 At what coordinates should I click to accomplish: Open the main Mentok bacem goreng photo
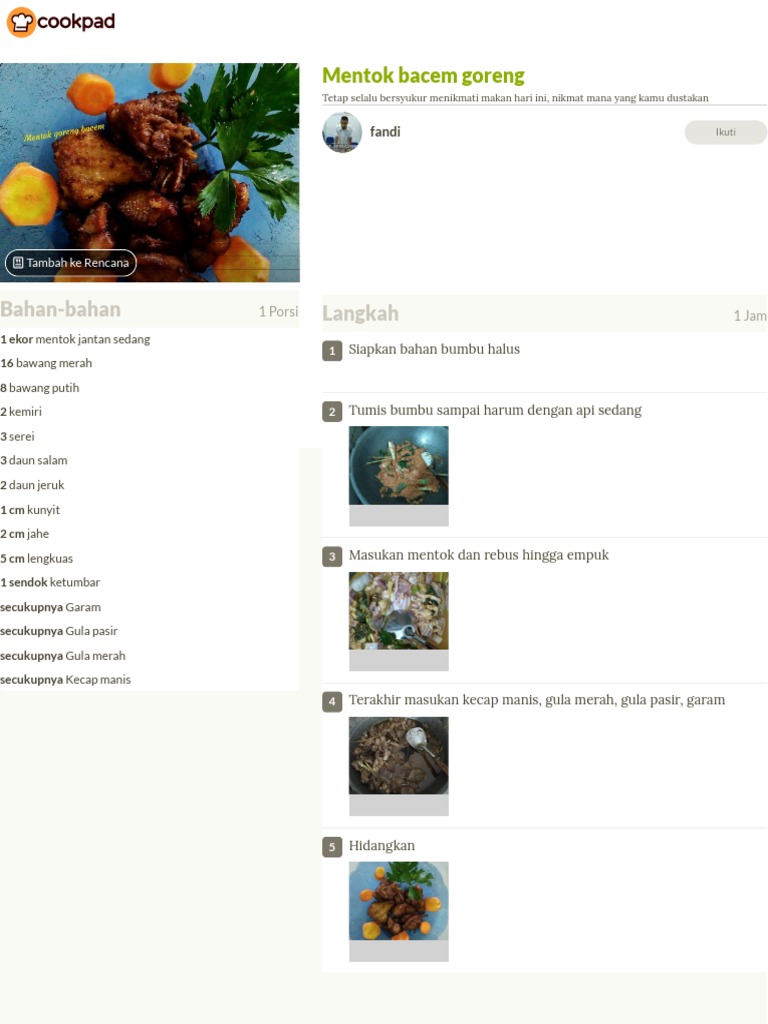[x=150, y=172]
